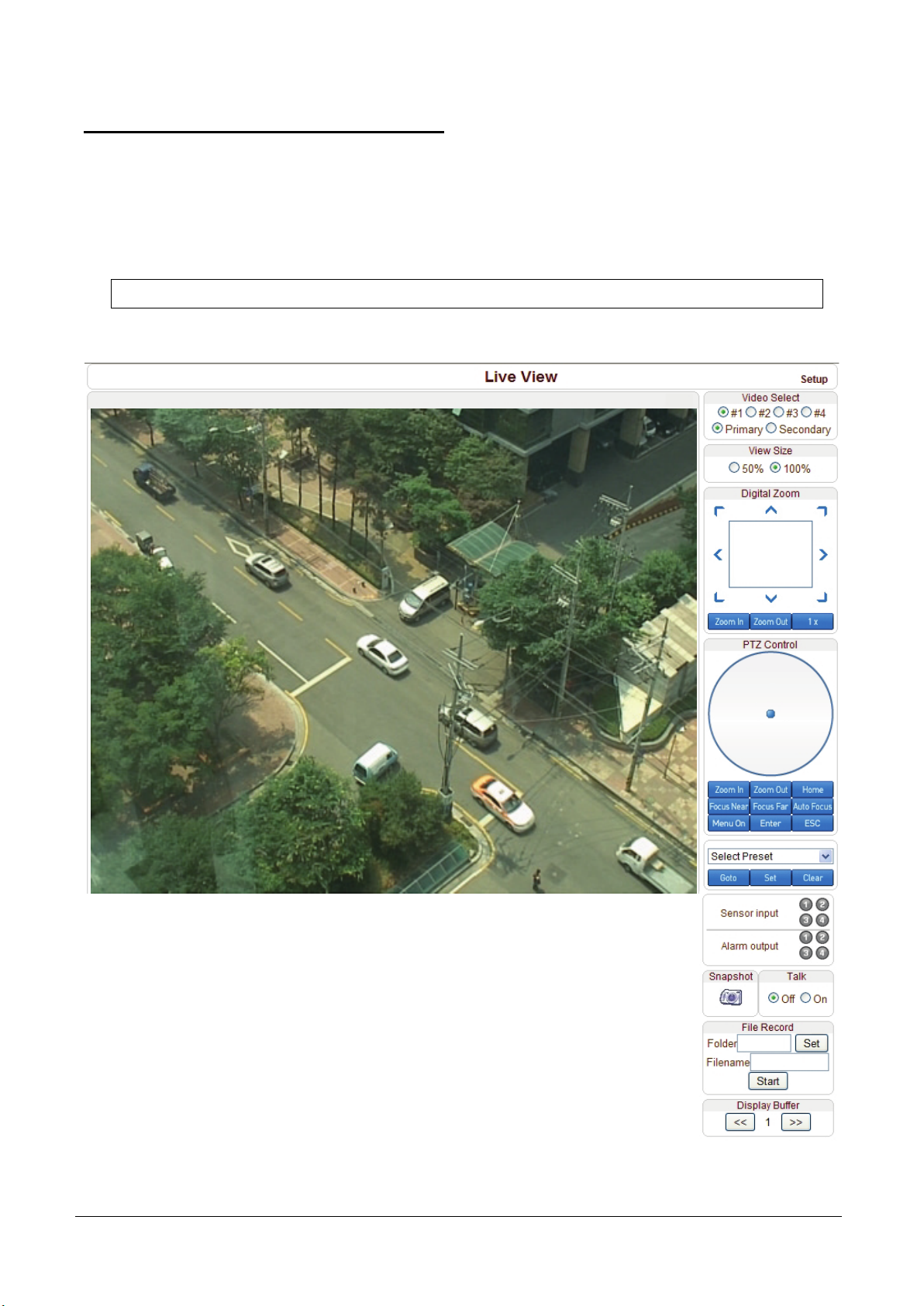Toggle Alarm output 3
Image resolution: width=924 pixels, height=1306 pixels.
click(x=805, y=953)
